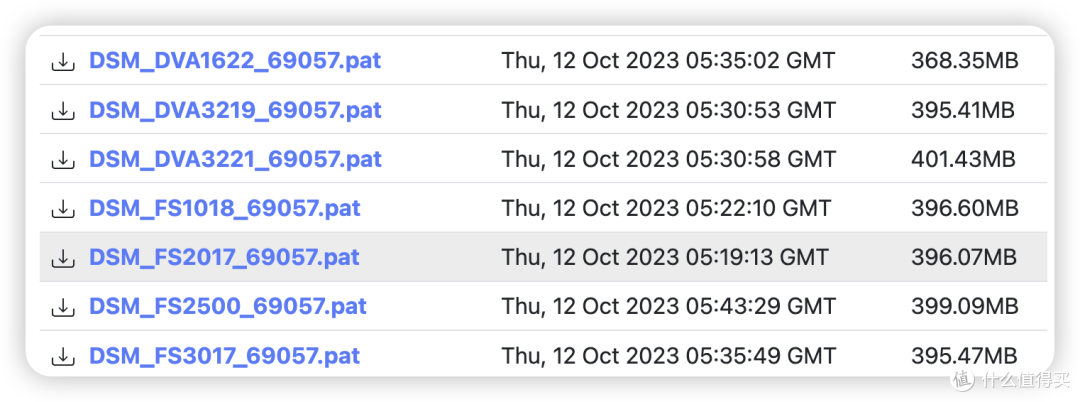Click download icon for DSM_FS3017_69057.pat
This screenshot has height=402, width=1080.
tap(63, 357)
